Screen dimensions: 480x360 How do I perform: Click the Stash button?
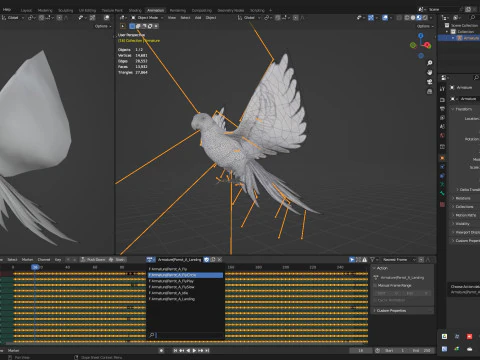click(x=117, y=259)
